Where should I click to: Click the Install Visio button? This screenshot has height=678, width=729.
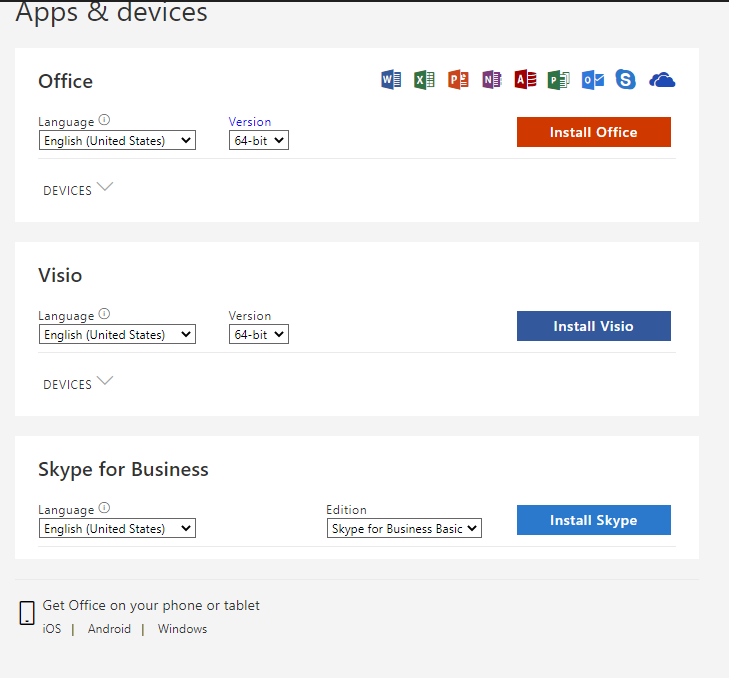click(594, 326)
